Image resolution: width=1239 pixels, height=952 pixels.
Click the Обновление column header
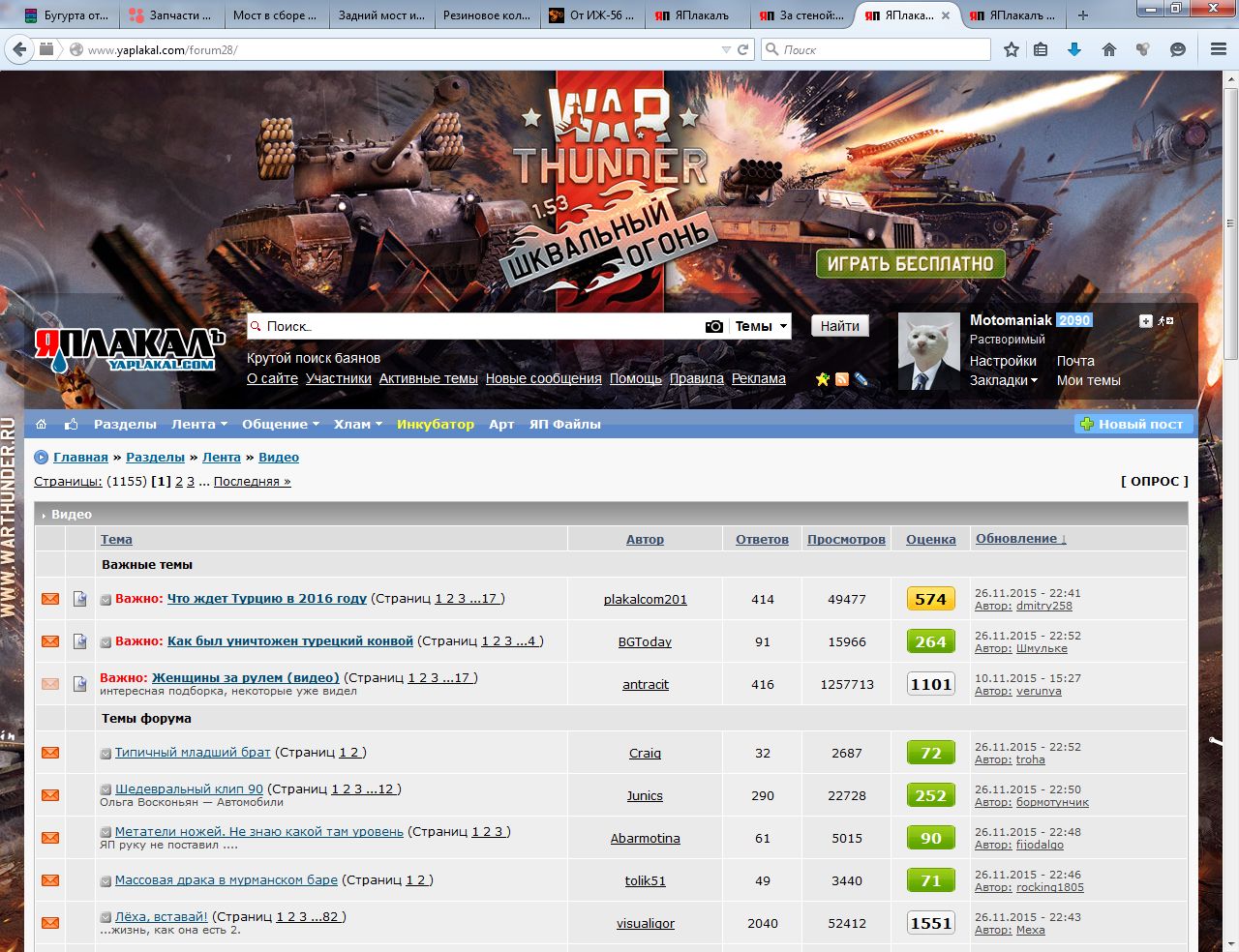pos(1020,538)
